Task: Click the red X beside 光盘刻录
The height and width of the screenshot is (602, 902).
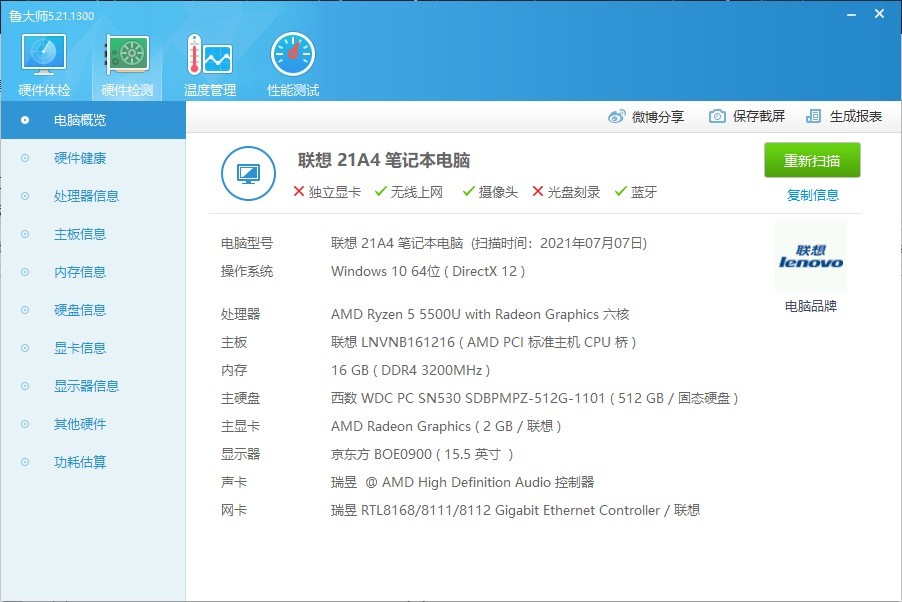Action: [538, 191]
